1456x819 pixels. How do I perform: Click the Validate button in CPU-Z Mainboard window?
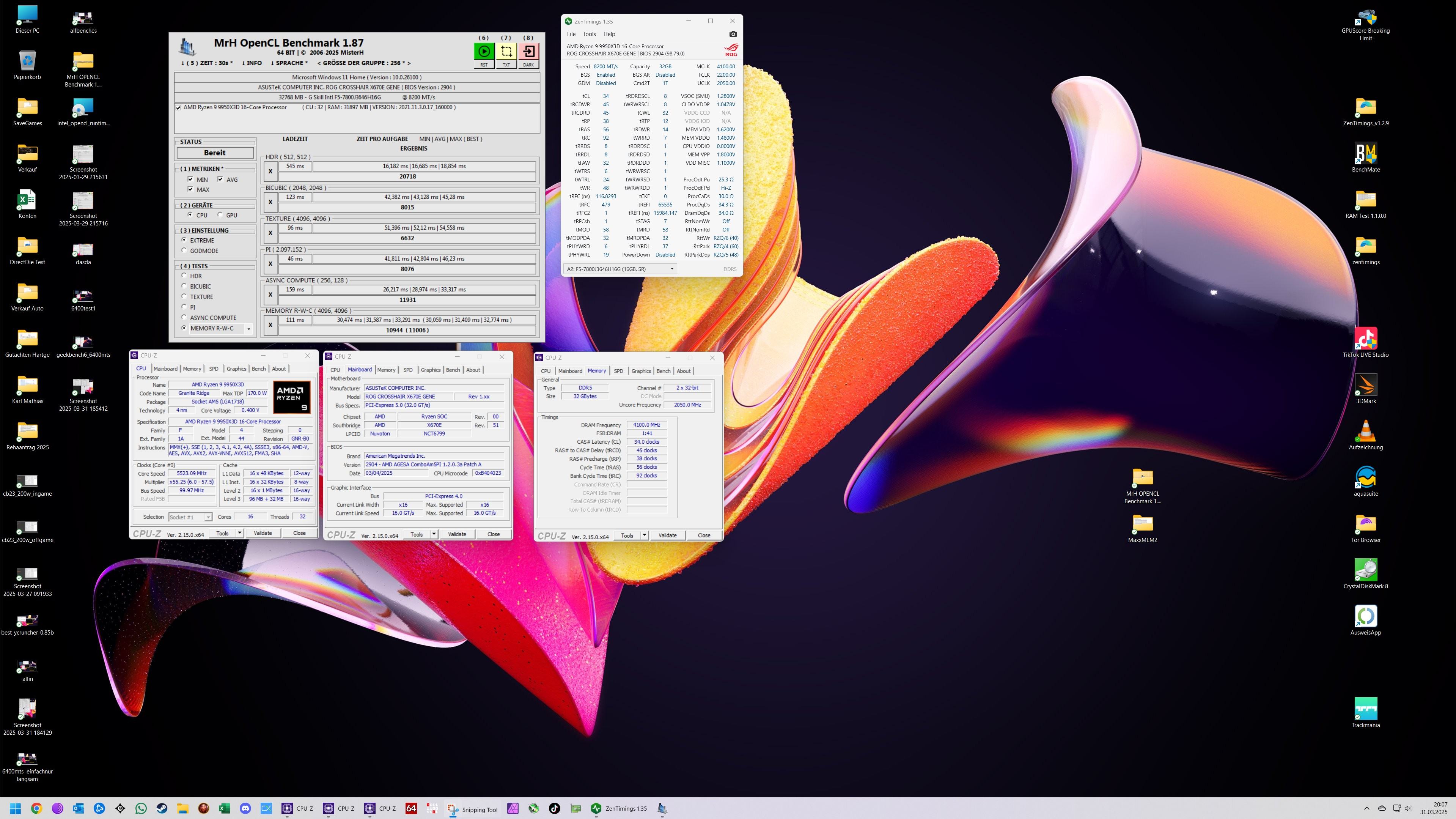click(457, 534)
